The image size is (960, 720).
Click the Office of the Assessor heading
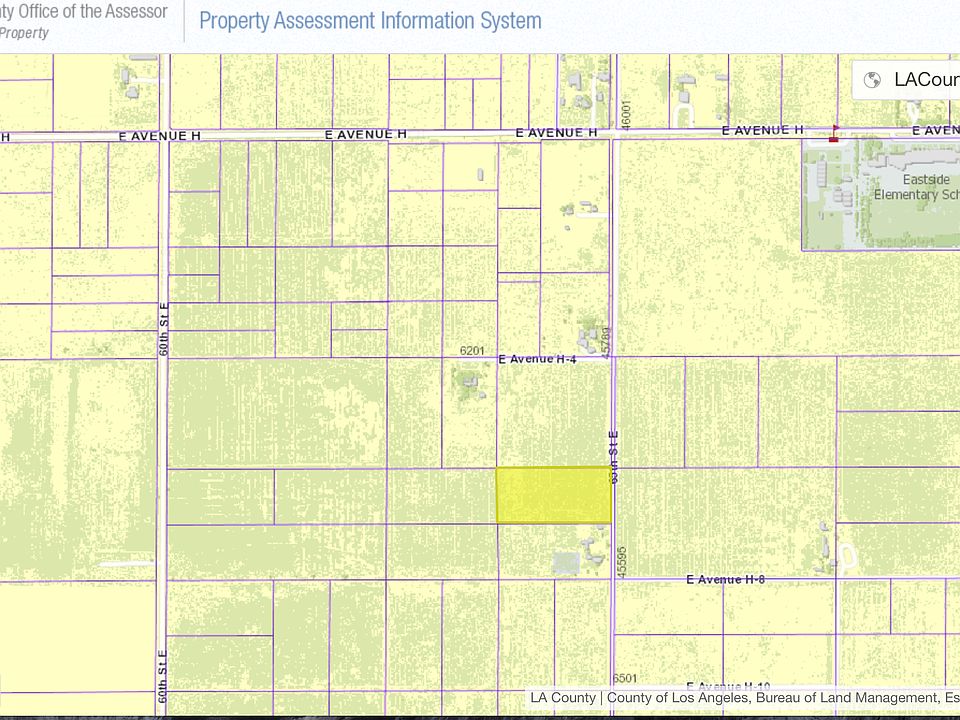point(84,11)
